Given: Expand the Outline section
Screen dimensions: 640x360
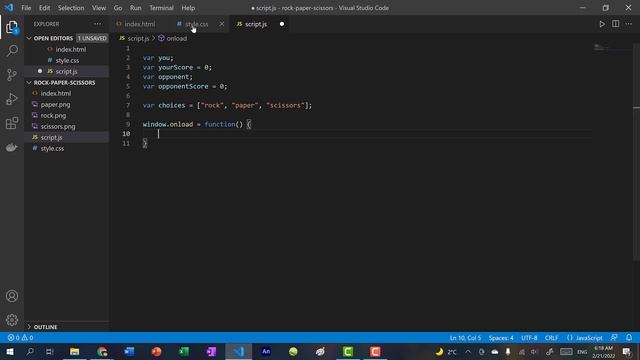Looking at the screenshot, I should point(46,327).
